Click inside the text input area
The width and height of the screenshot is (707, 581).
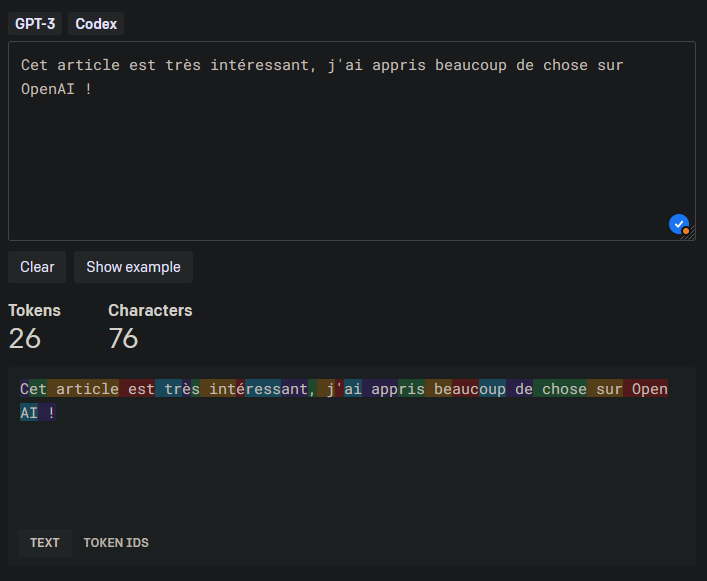[352, 141]
